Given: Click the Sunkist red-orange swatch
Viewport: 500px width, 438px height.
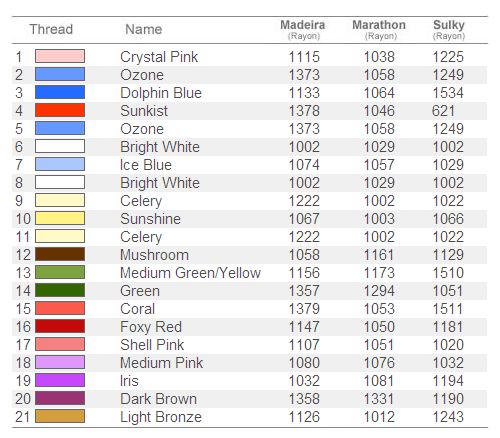Looking at the screenshot, I should point(60,110).
